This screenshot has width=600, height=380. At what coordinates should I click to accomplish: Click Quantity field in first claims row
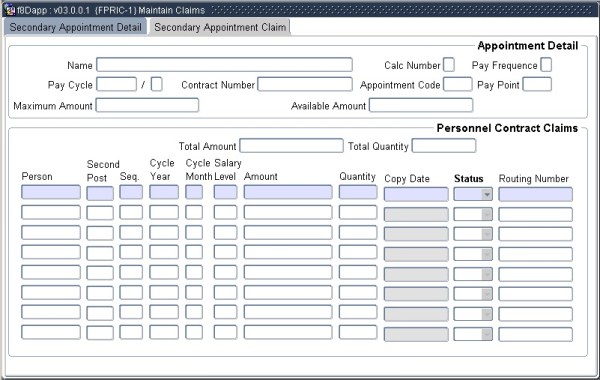point(358,192)
